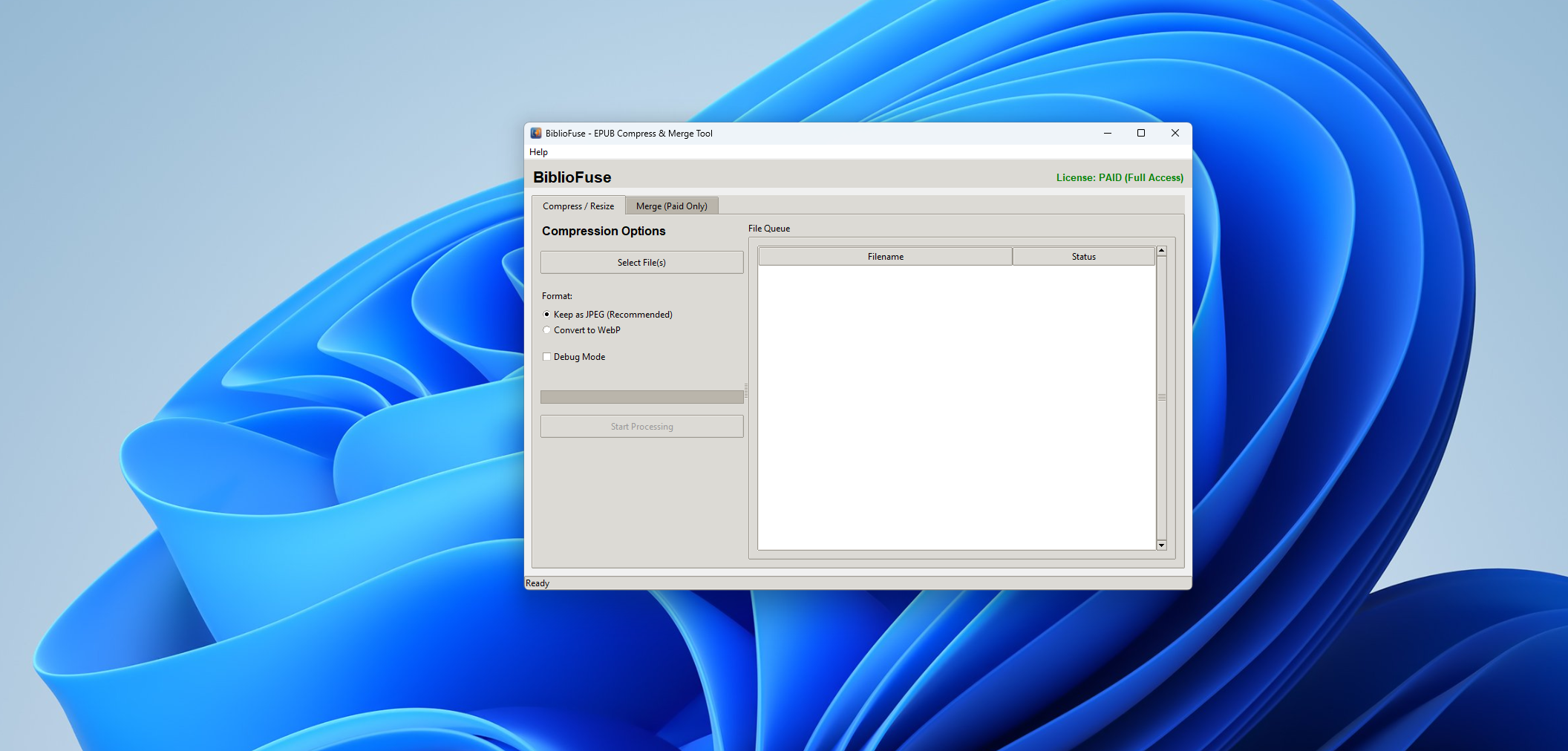Click the progress bar below Debug Mode
The width and height of the screenshot is (1568, 751).
click(x=641, y=396)
